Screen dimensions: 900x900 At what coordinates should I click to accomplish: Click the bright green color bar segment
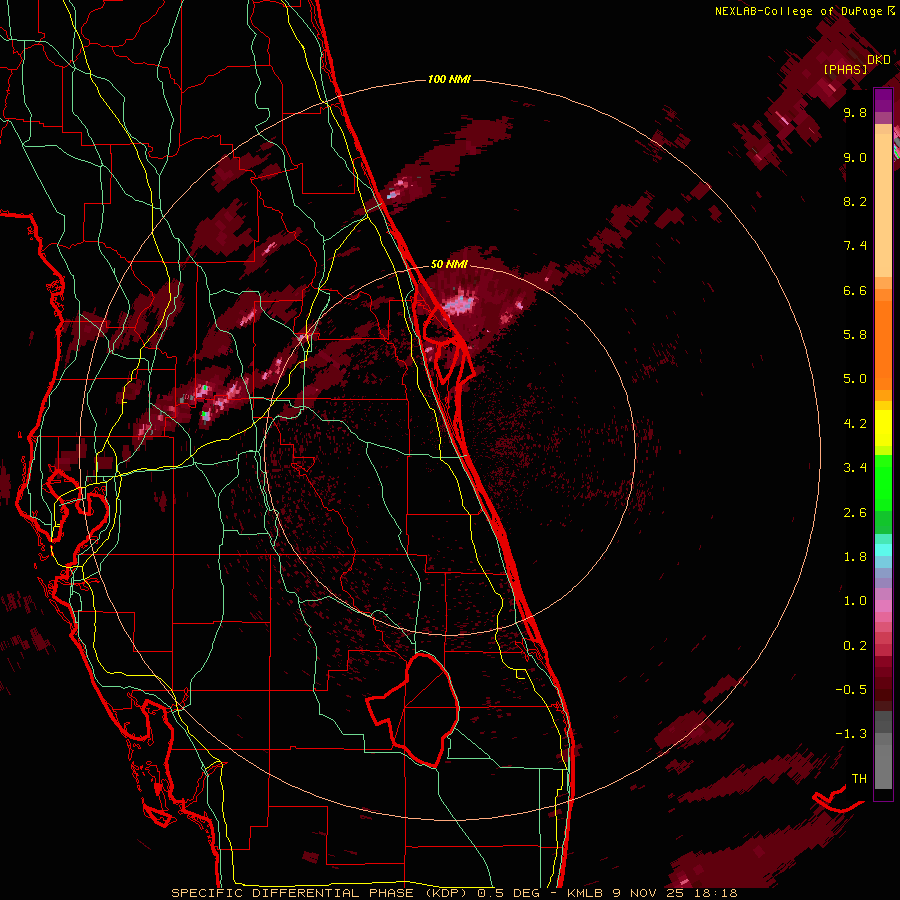(x=883, y=482)
